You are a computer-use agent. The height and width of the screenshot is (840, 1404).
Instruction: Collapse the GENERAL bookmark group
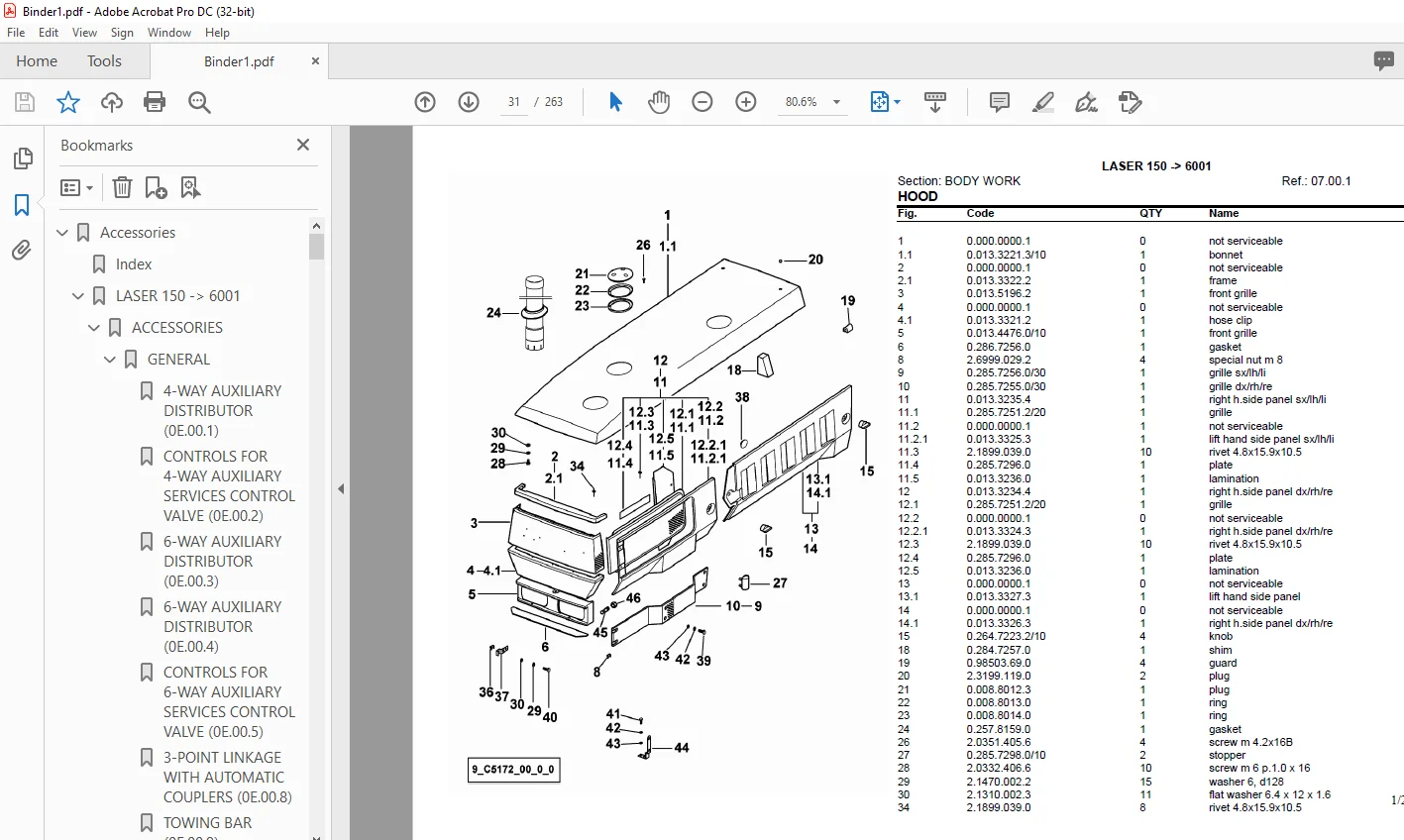click(110, 360)
